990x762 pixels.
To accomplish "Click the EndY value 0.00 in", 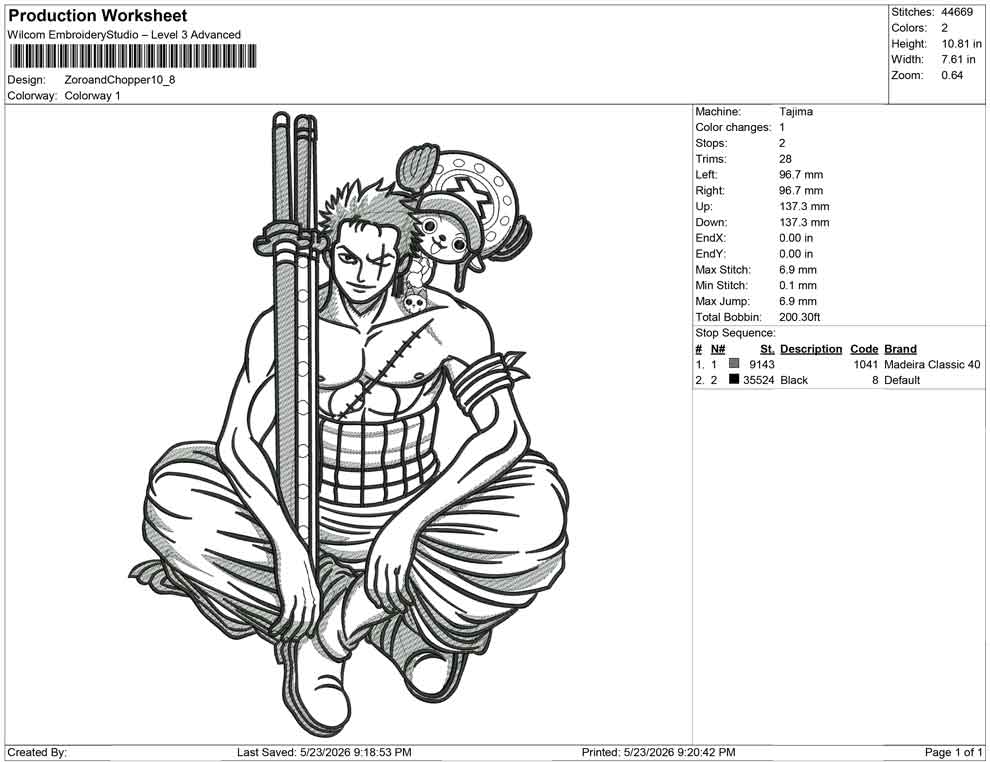I will 796,254.
